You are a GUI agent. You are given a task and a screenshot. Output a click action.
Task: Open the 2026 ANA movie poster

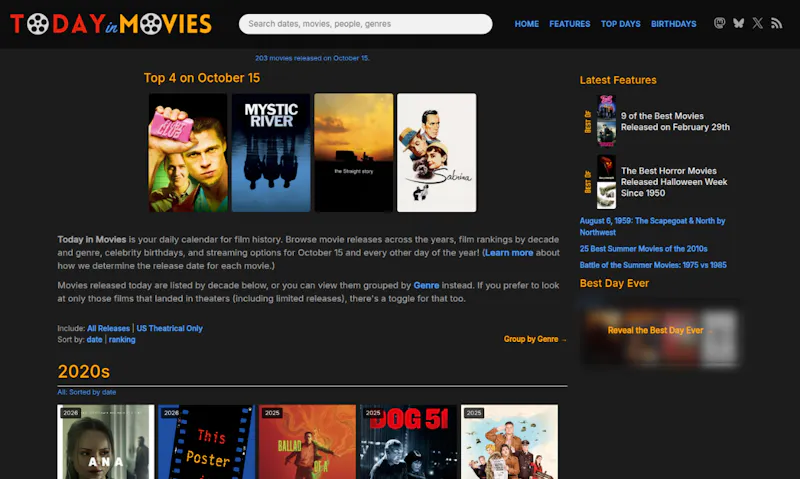pos(106,442)
